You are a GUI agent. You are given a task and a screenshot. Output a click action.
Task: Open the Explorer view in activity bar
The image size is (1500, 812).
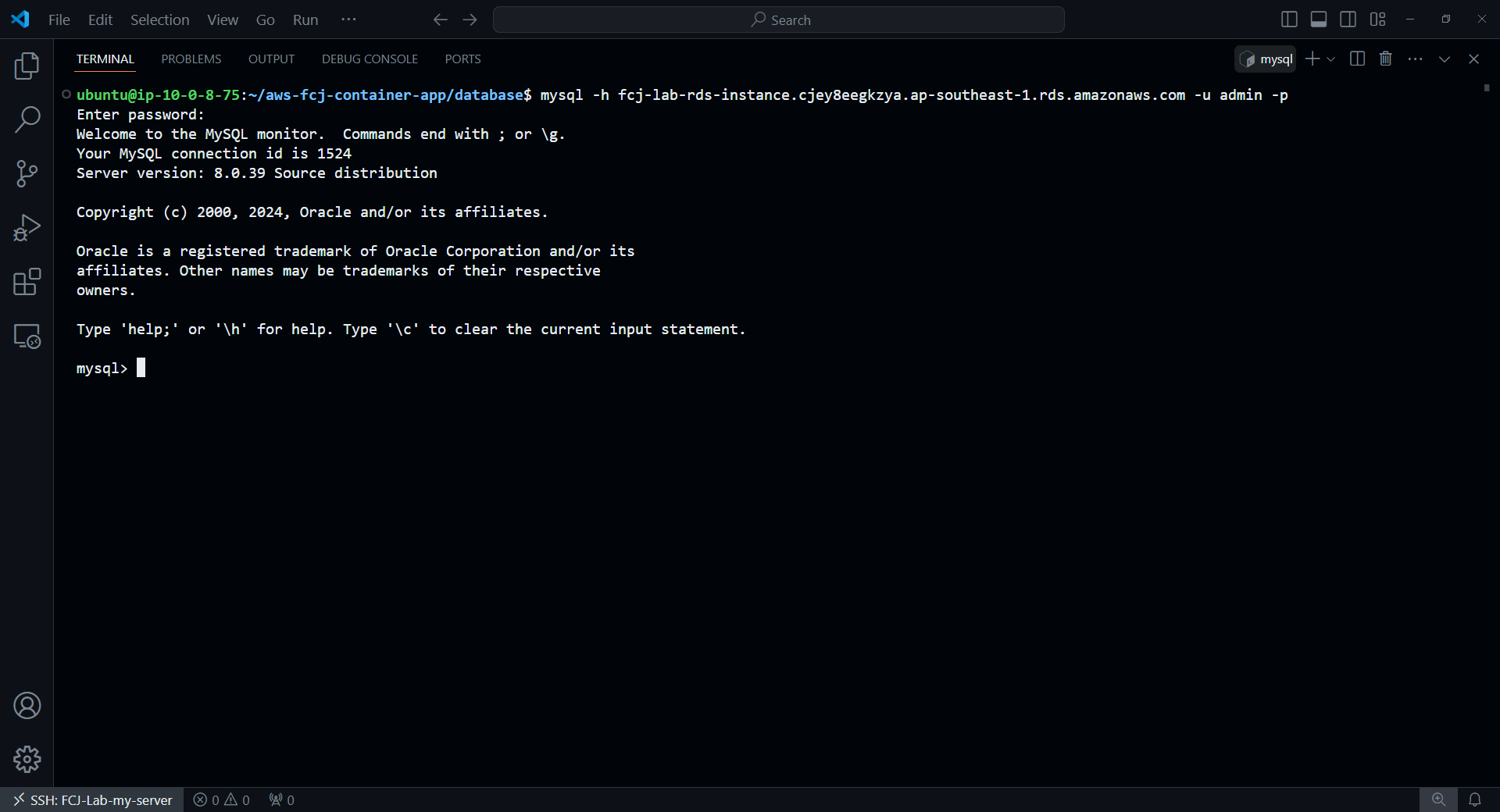click(27, 66)
